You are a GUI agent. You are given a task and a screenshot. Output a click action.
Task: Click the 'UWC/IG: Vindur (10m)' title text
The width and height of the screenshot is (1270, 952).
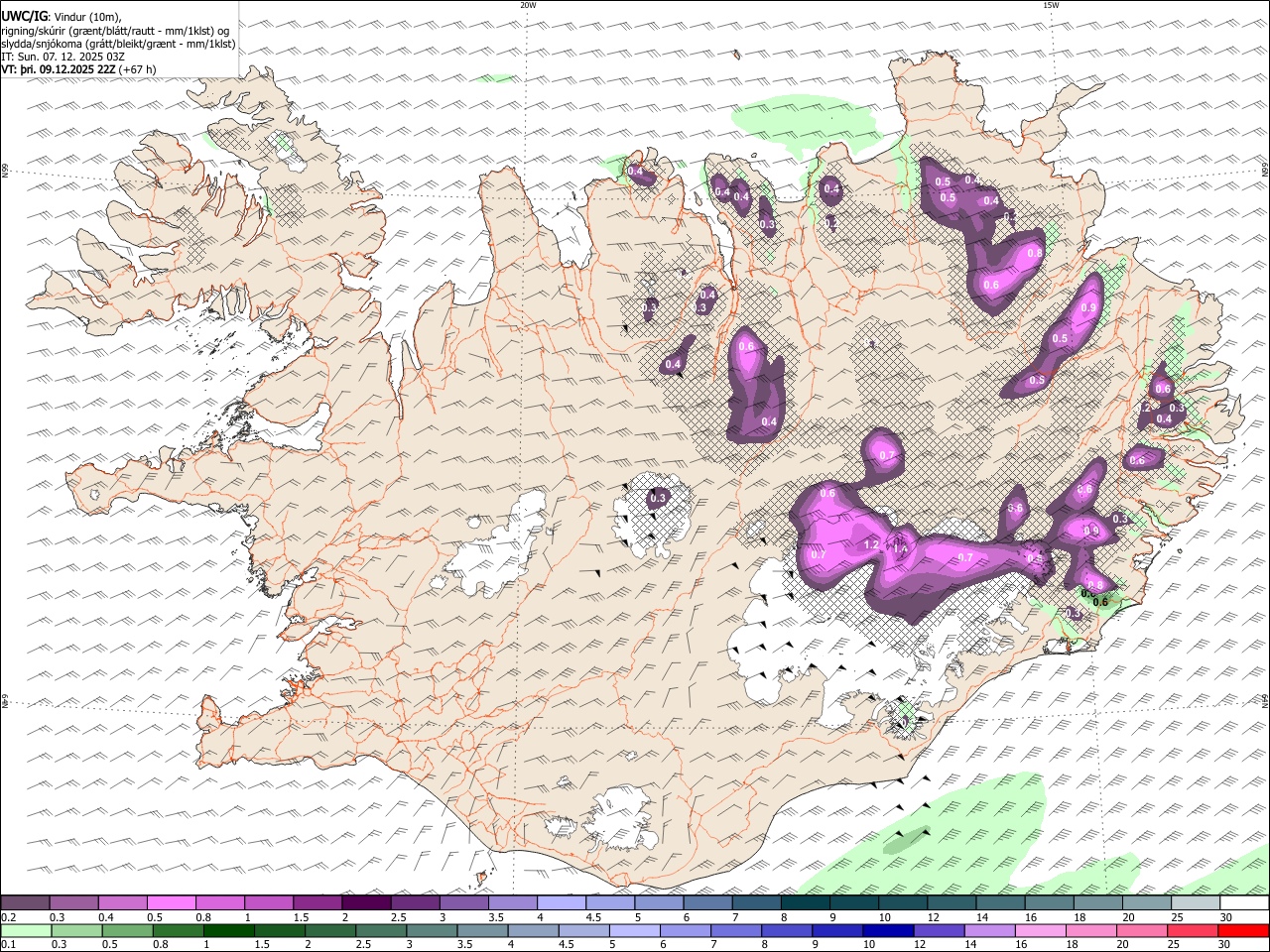click(62, 16)
